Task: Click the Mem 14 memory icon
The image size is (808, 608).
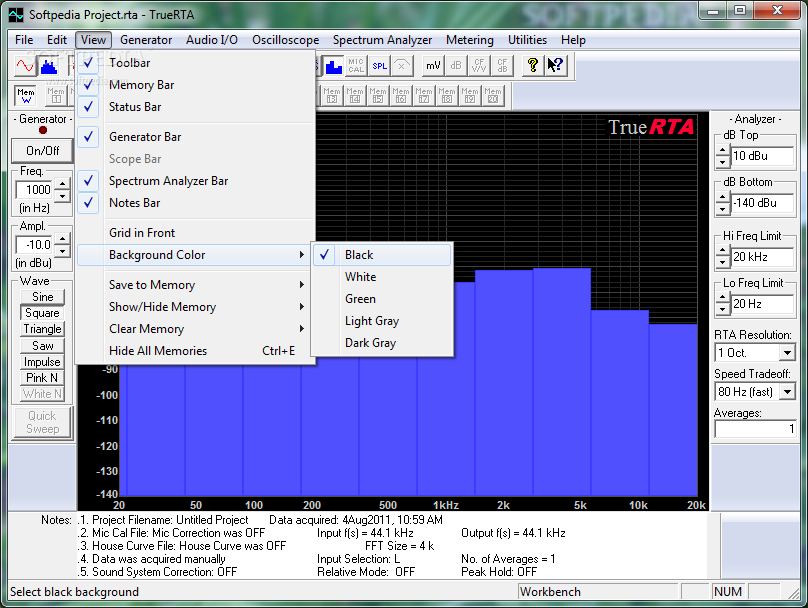Action: click(x=355, y=95)
